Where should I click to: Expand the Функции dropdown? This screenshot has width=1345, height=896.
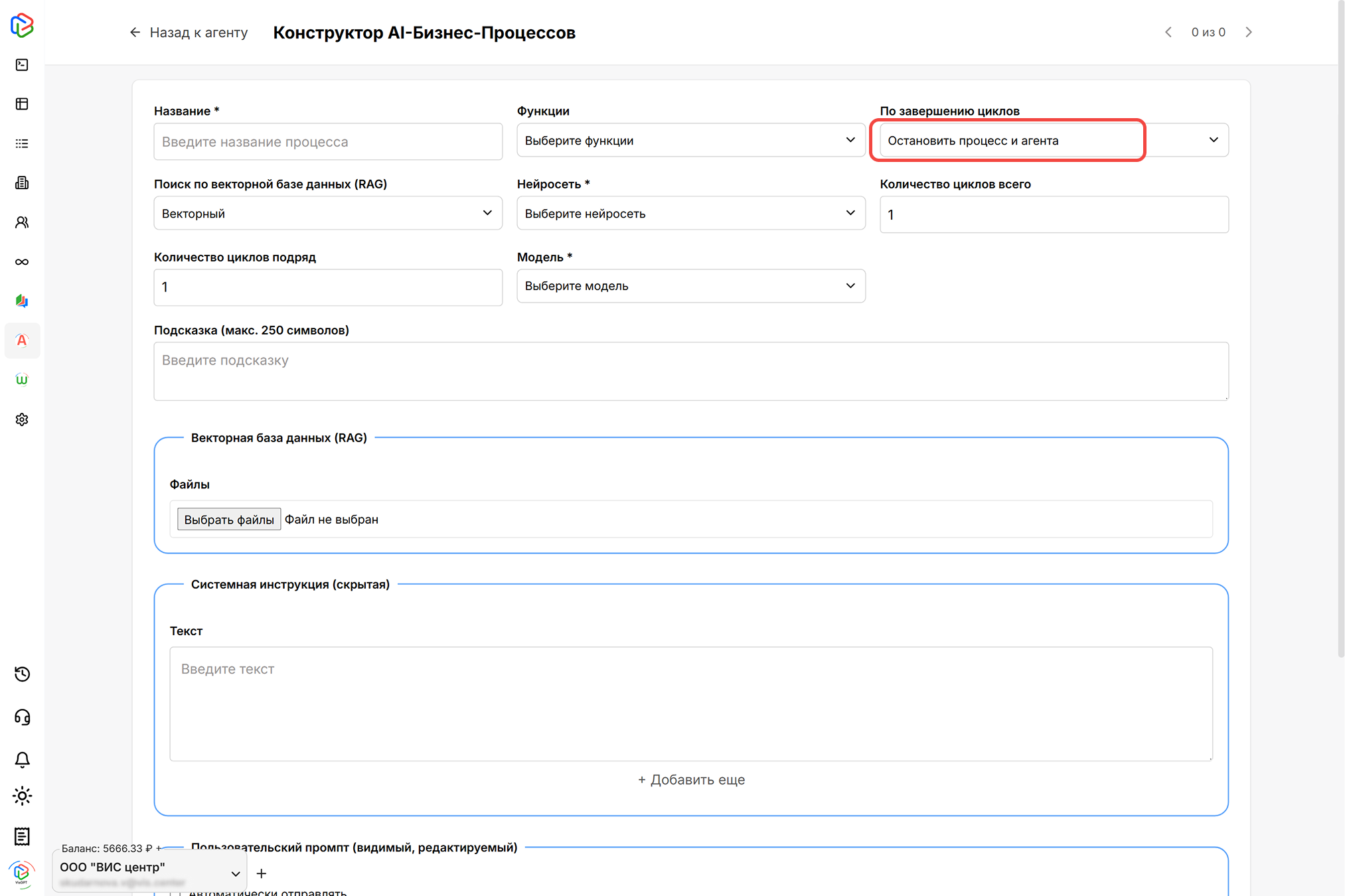click(690, 140)
